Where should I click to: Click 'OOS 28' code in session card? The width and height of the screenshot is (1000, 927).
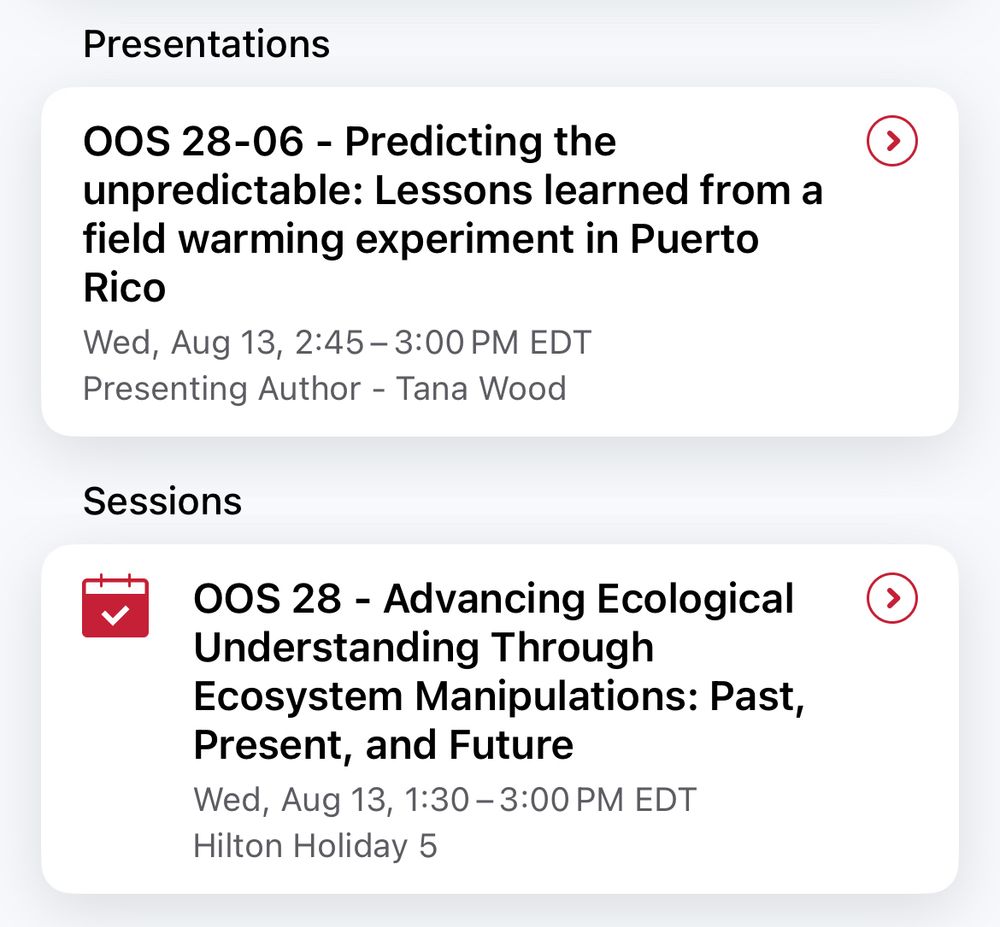[x=267, y=599]
